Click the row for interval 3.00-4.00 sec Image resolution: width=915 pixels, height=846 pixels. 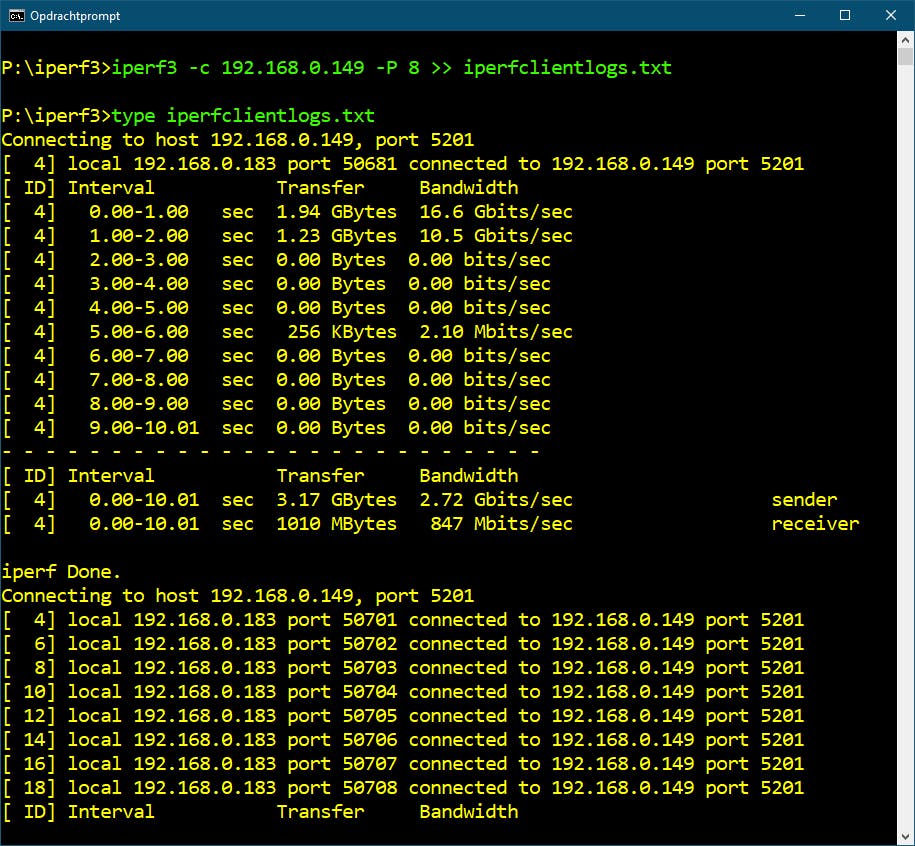(x=276, y=284)
